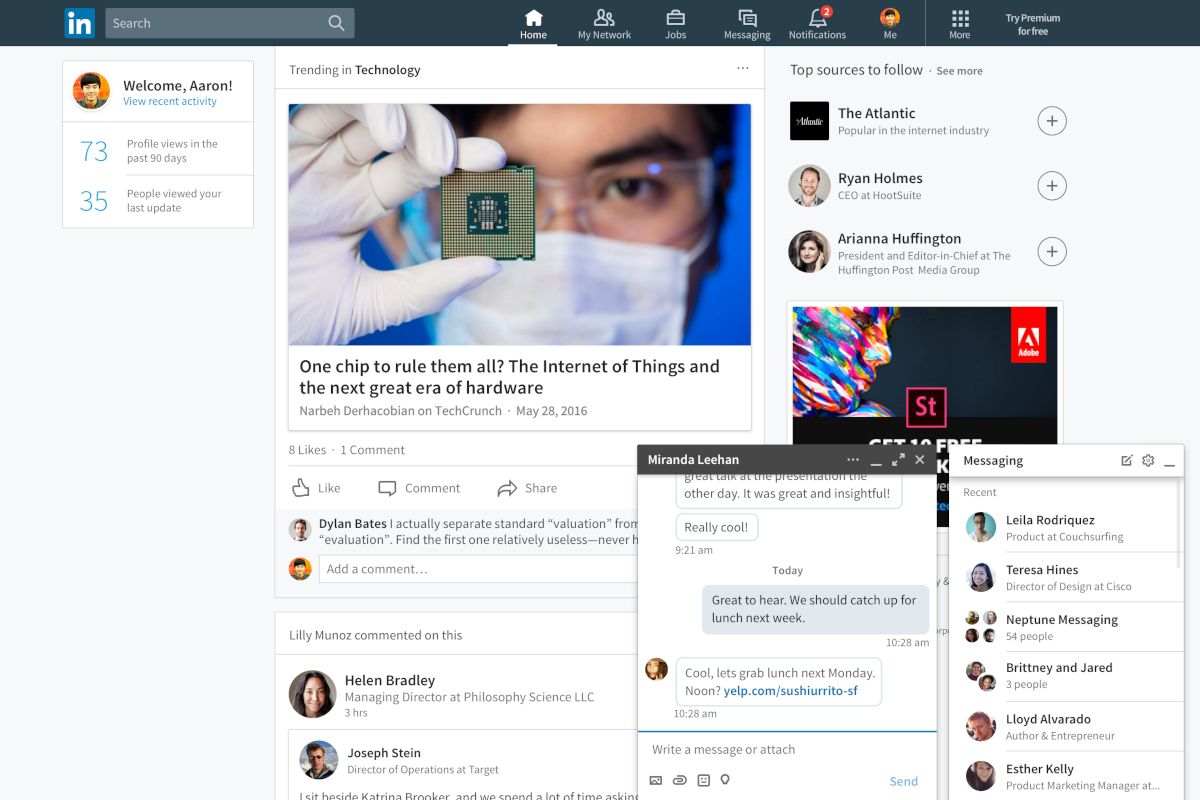Viewport: 1200px width, 800px height.
Task: Open options dots in Miranda Leehan chat
Action: [853, 460]
